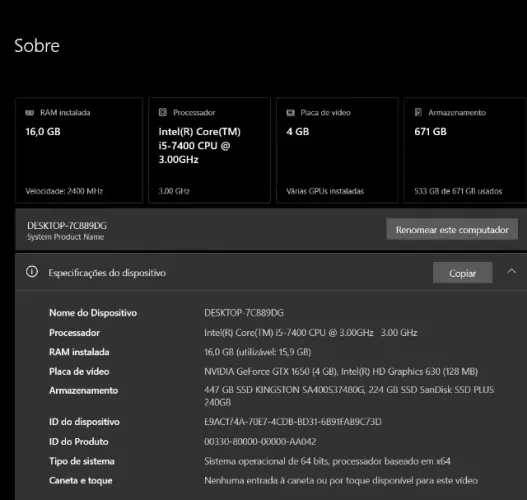The height and width of the screenshot is (500, 527).
Task: Click DESKTOP-7C889DG value in specifications list
Action: pyautogui.click(x=244, y=313)
